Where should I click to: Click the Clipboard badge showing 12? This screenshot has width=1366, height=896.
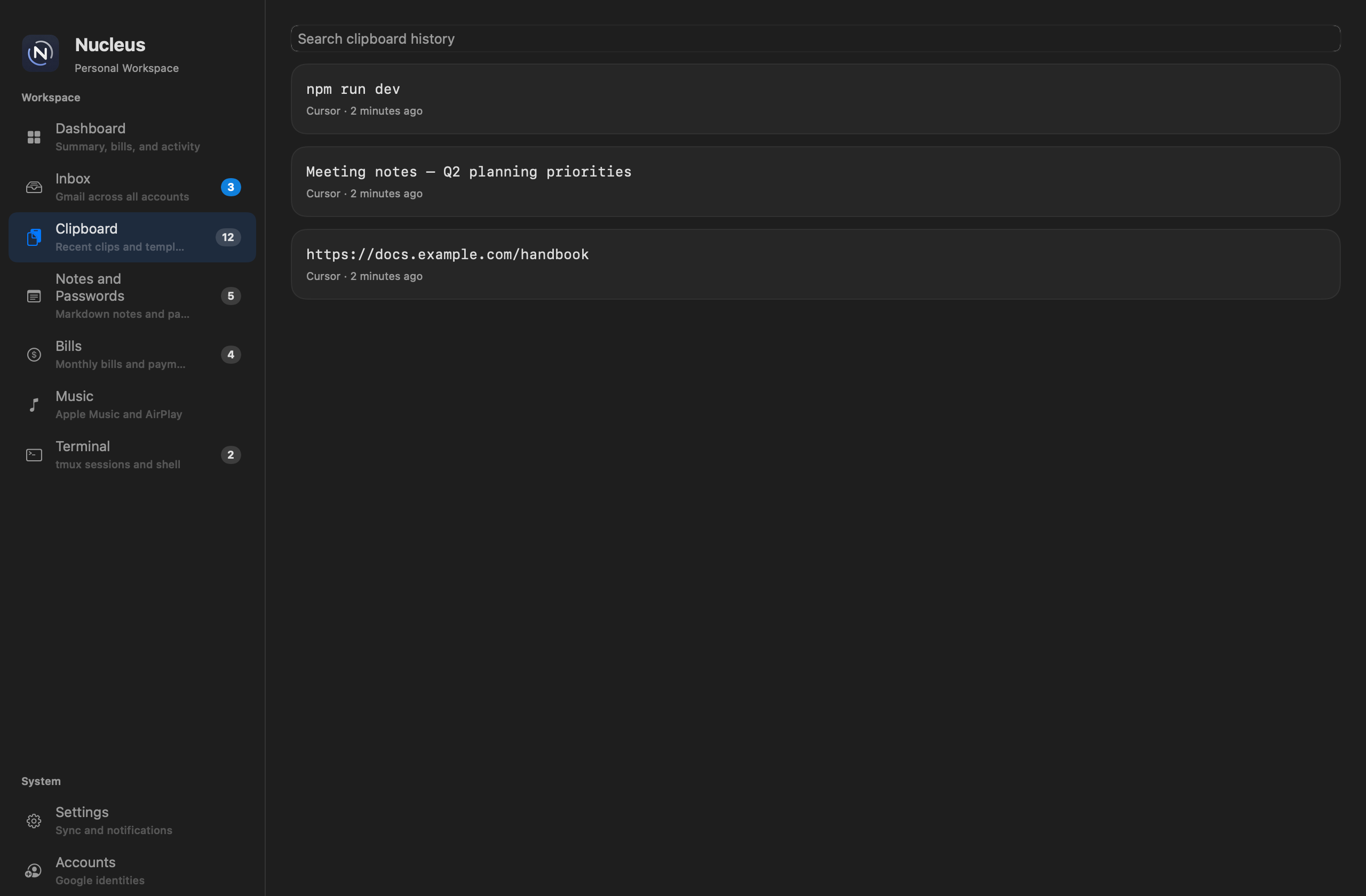[228, 237]
